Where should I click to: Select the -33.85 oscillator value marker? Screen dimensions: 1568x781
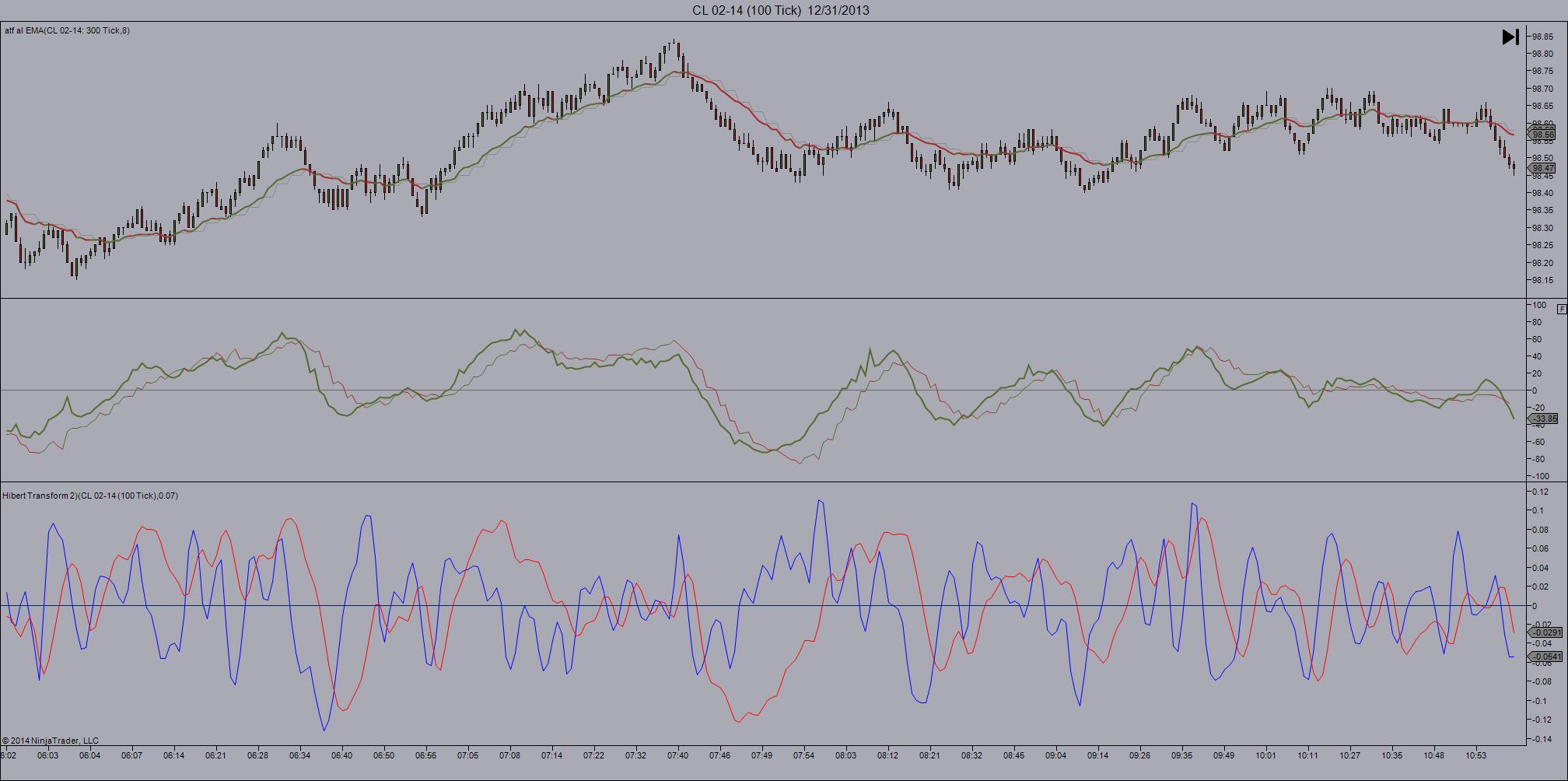[1545, 419]
